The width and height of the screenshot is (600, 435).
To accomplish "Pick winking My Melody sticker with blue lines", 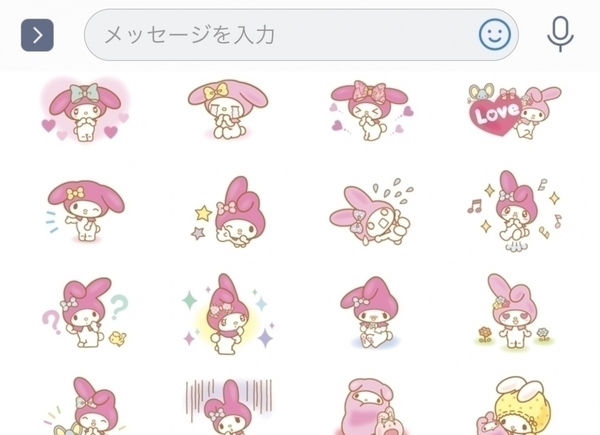I will coord(85,211).
